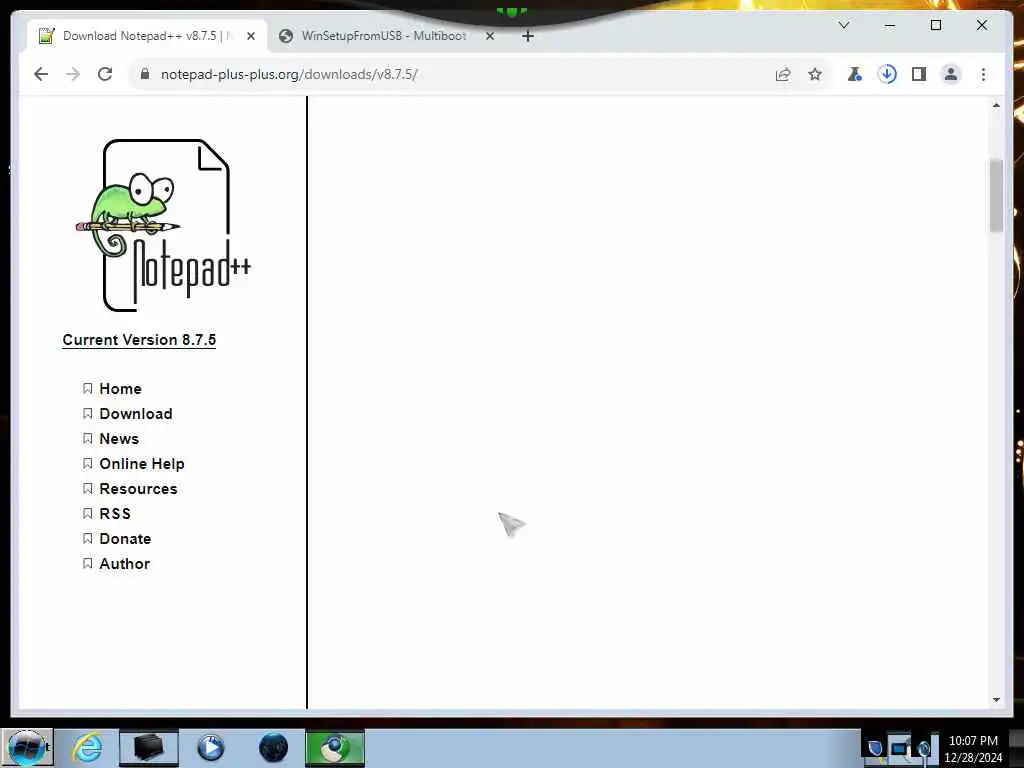Open the profile avatar menu
This screenshot has width=1024, height=768.
click(x=951, y=74)
